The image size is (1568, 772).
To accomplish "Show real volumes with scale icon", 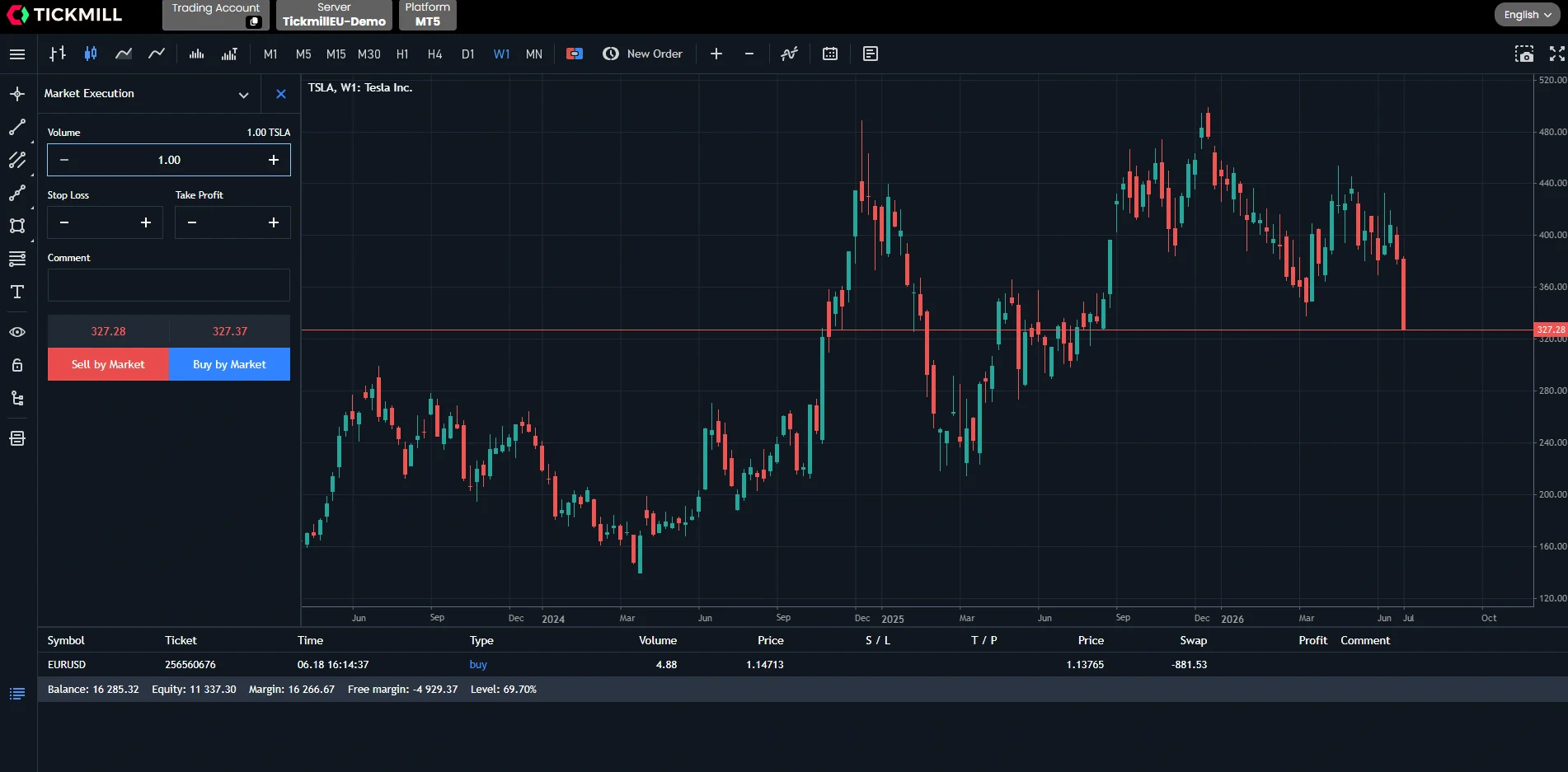I will tap(229, 54).
